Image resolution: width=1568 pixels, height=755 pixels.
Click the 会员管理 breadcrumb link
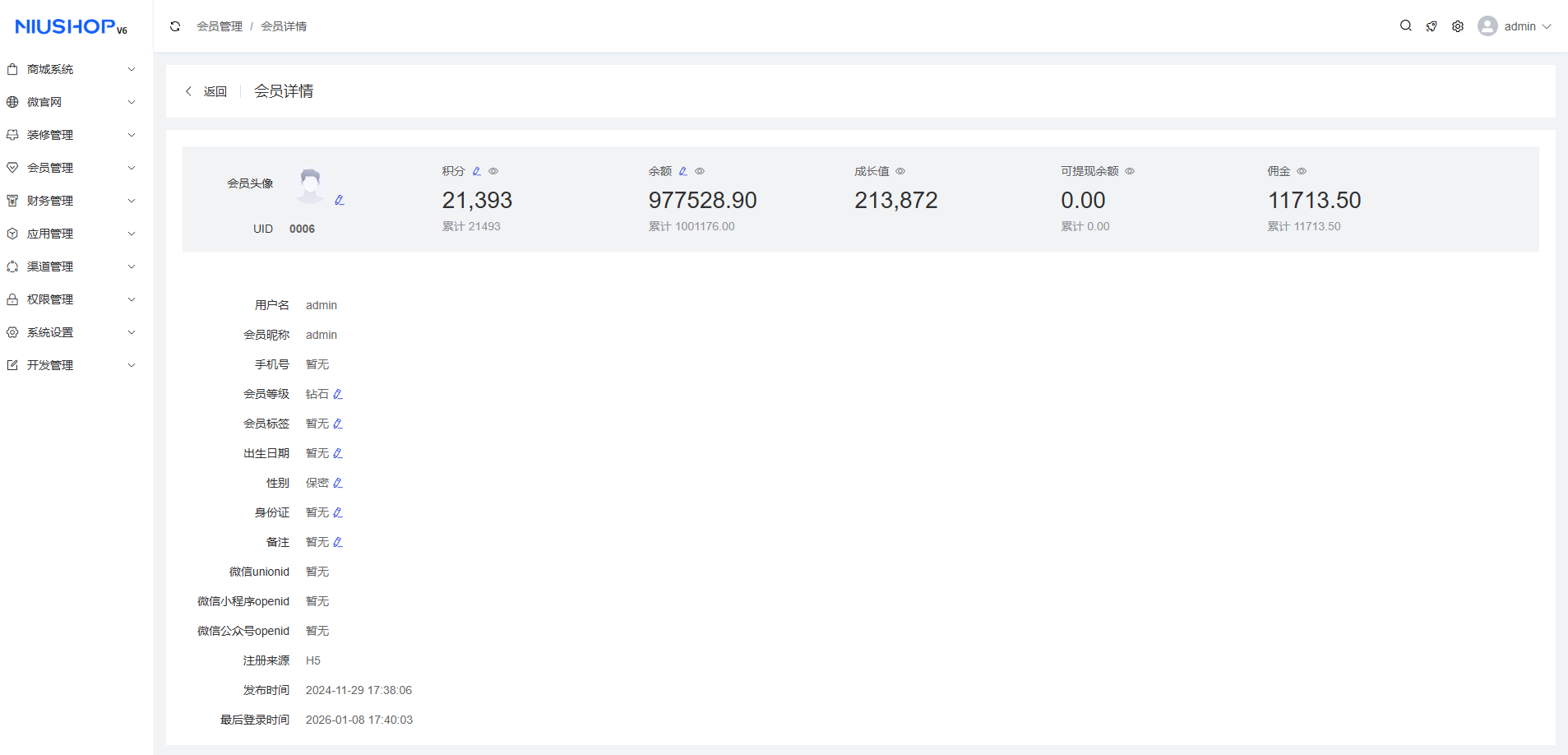point(220,26)
